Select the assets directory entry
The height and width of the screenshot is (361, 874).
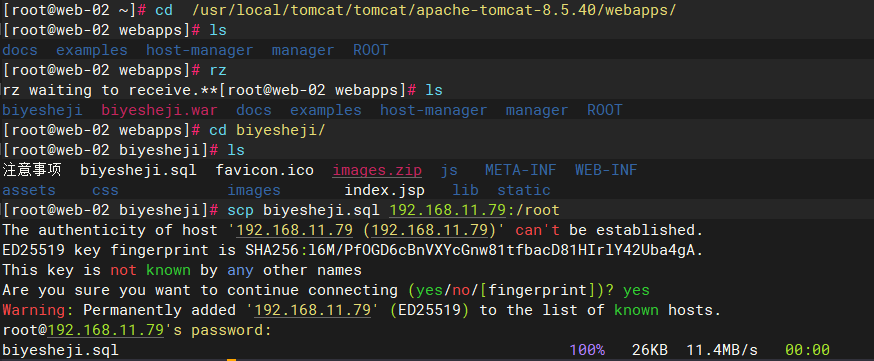pos(29,191)
